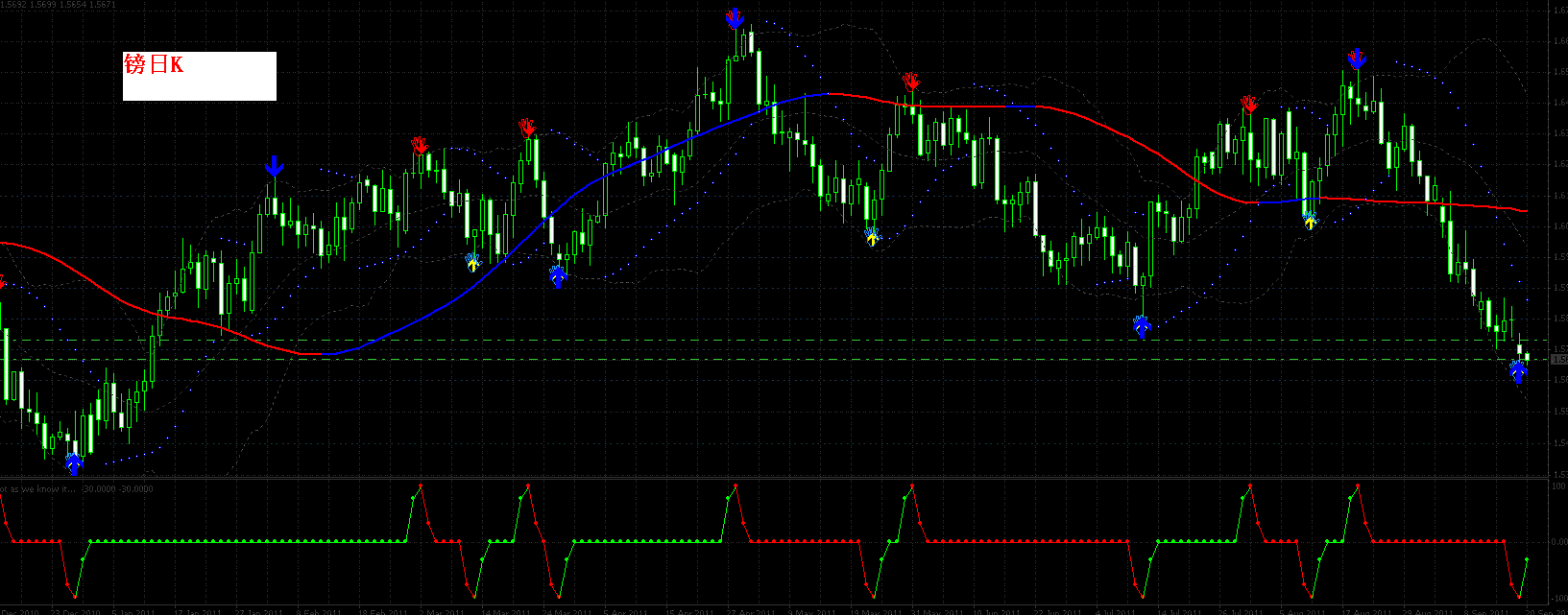Viewport: 1568px width, 615px height.
Task: Click the red sell arrow in early March
Action: [x=420, y=146]
